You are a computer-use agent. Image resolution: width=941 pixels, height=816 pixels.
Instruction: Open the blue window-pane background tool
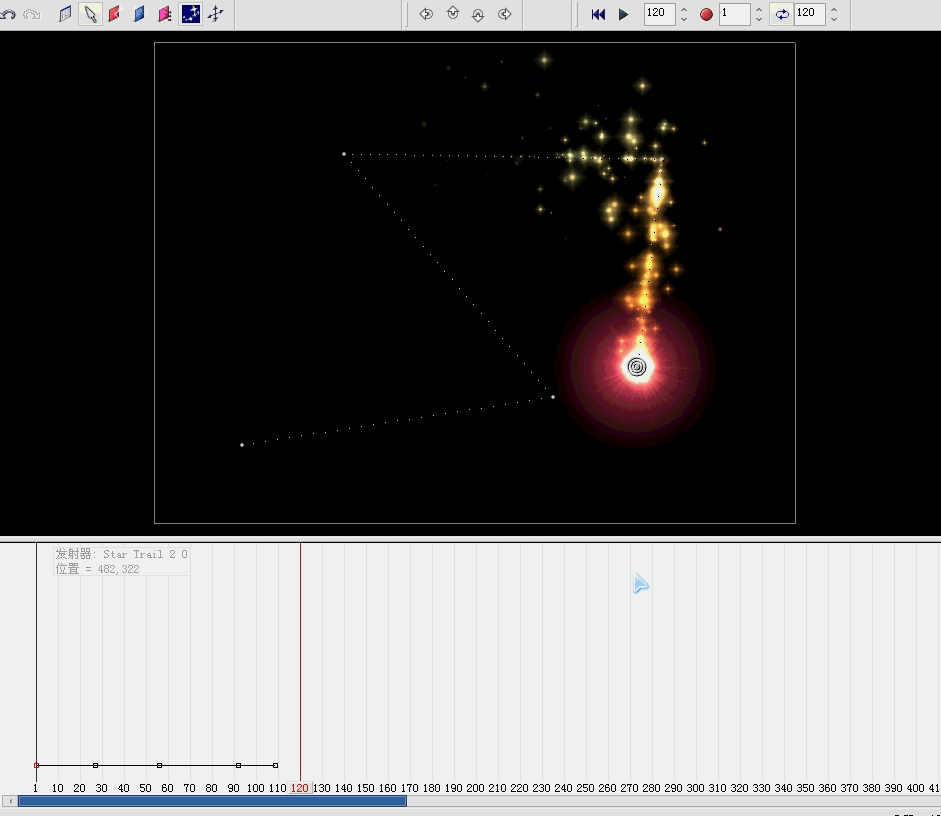point(65,14)
